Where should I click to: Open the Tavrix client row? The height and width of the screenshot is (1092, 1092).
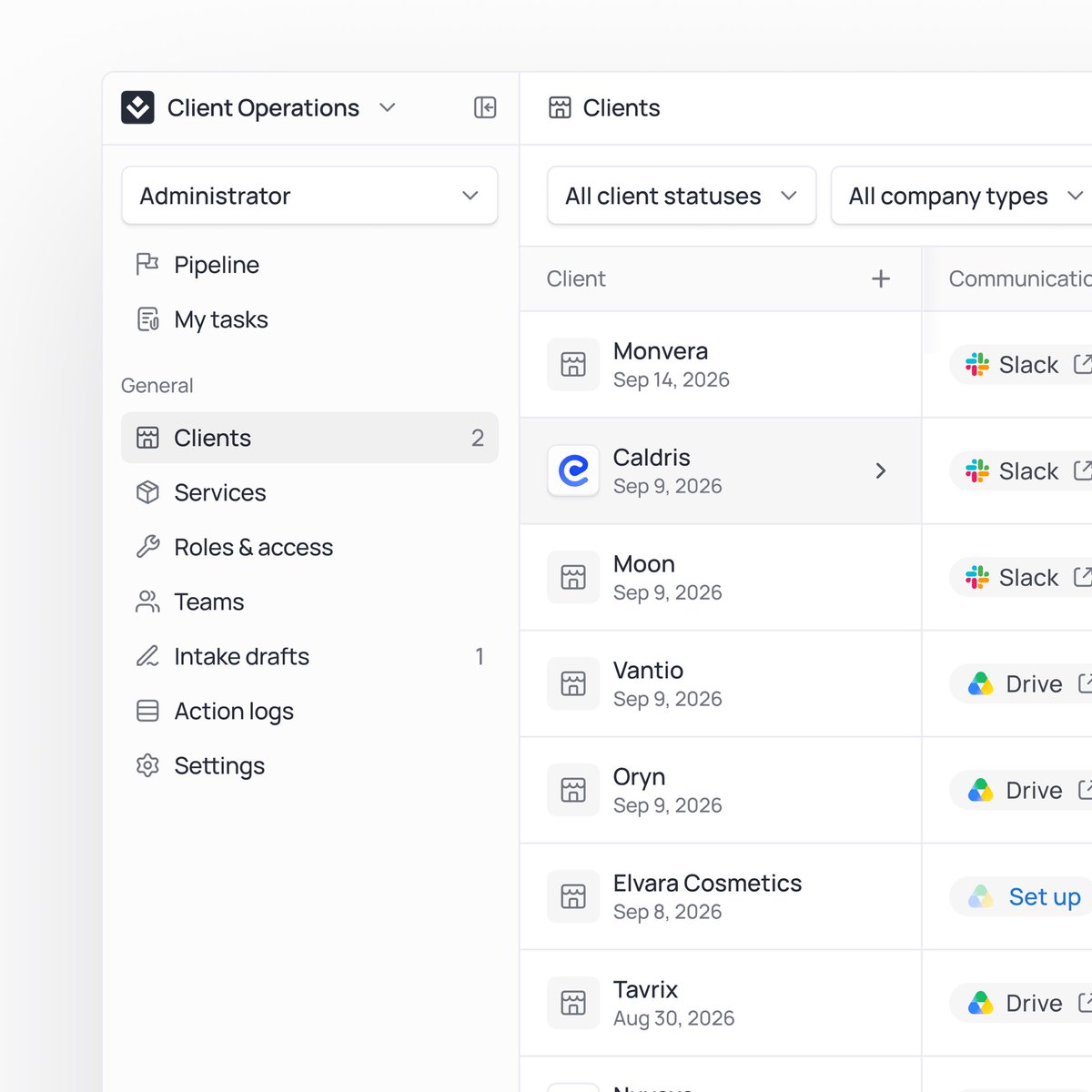(721, 1004)
